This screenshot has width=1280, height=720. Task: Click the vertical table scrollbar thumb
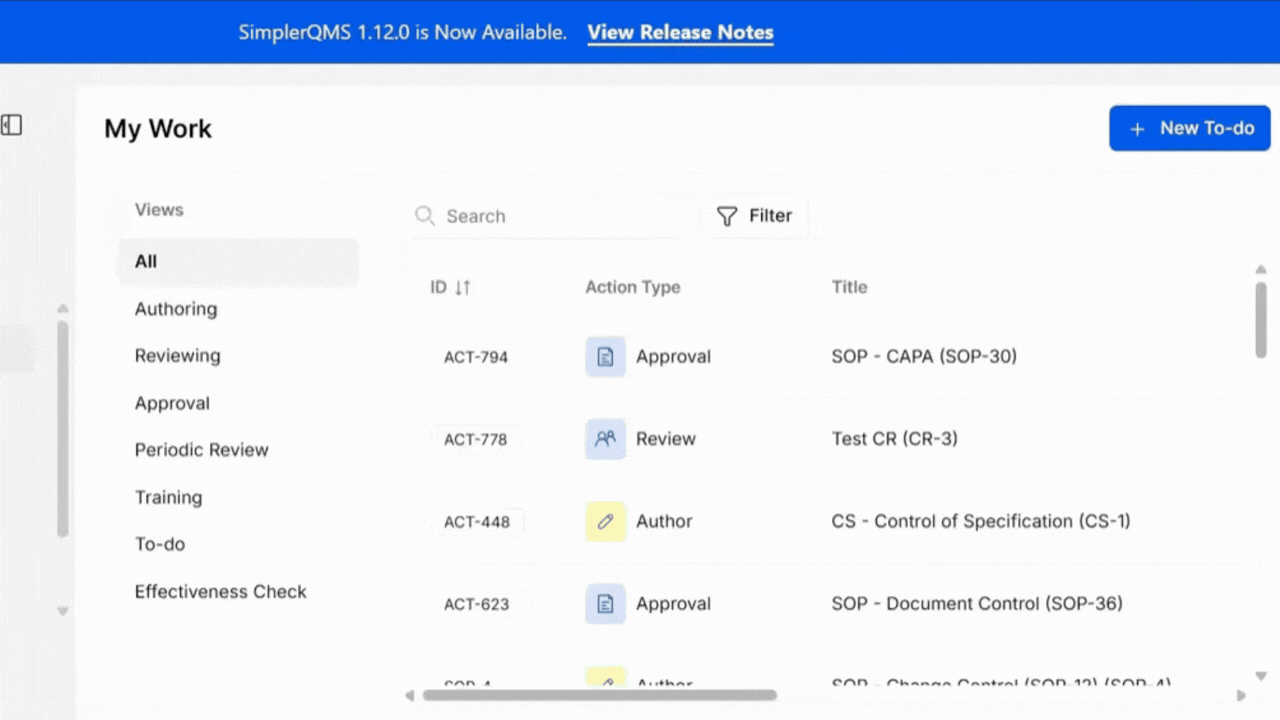click(x=1261, y=320)
